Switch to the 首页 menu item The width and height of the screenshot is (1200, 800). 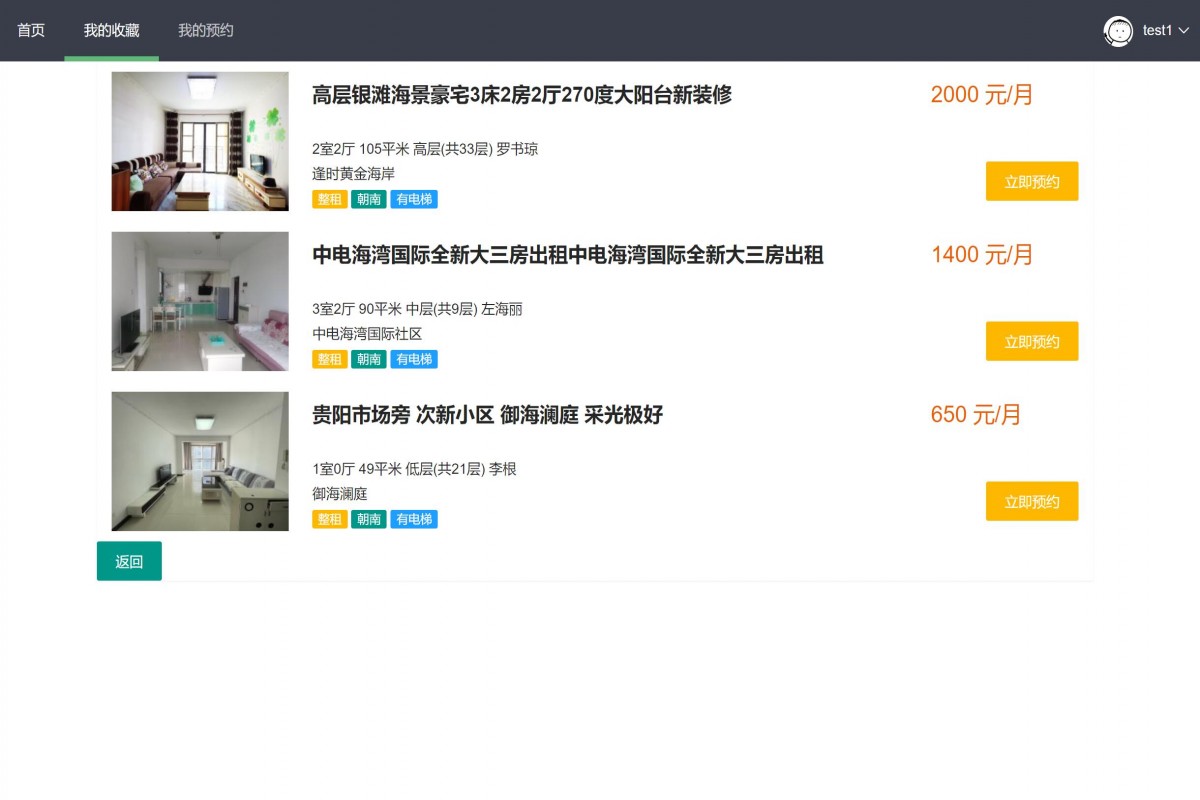tap(29, 31)
